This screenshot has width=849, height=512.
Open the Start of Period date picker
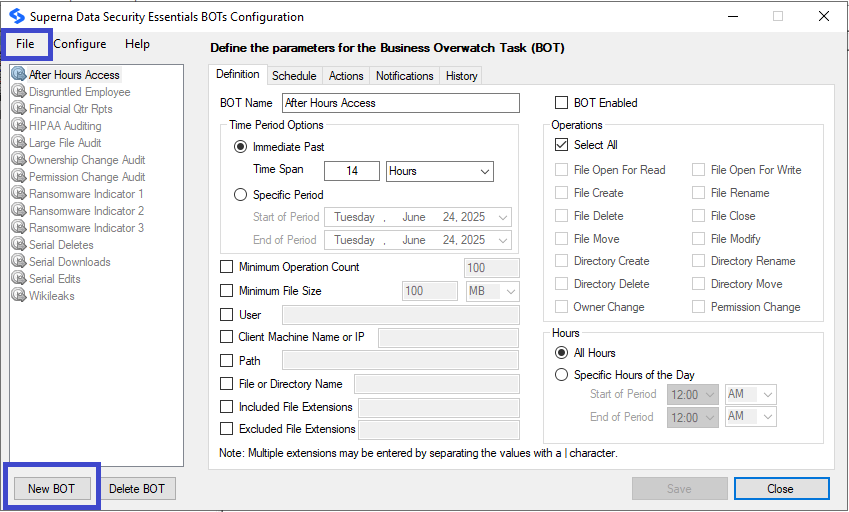click(417, 217)
